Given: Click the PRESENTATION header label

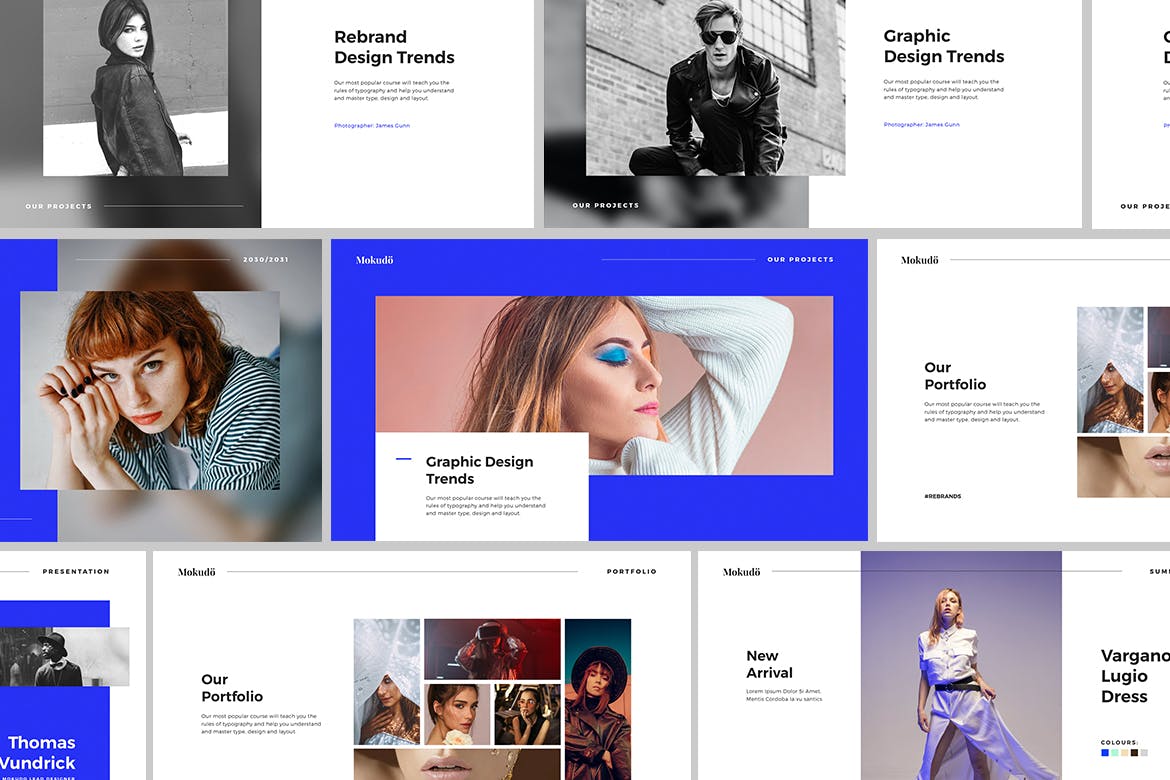Looking at the screenshot, I should pyautogui.click(x=76, y=572).
